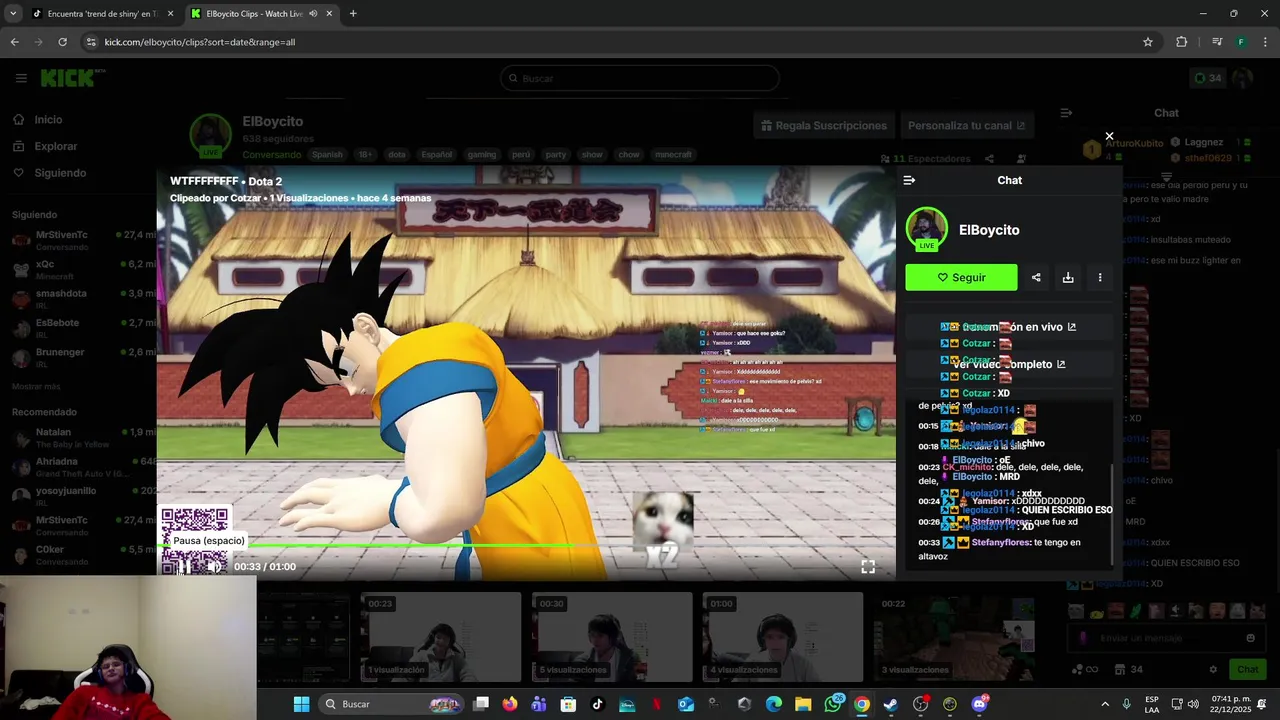The image size is (1280, 720).
Task: Open the Ver video completo link
Action: tap(1008, 364)
